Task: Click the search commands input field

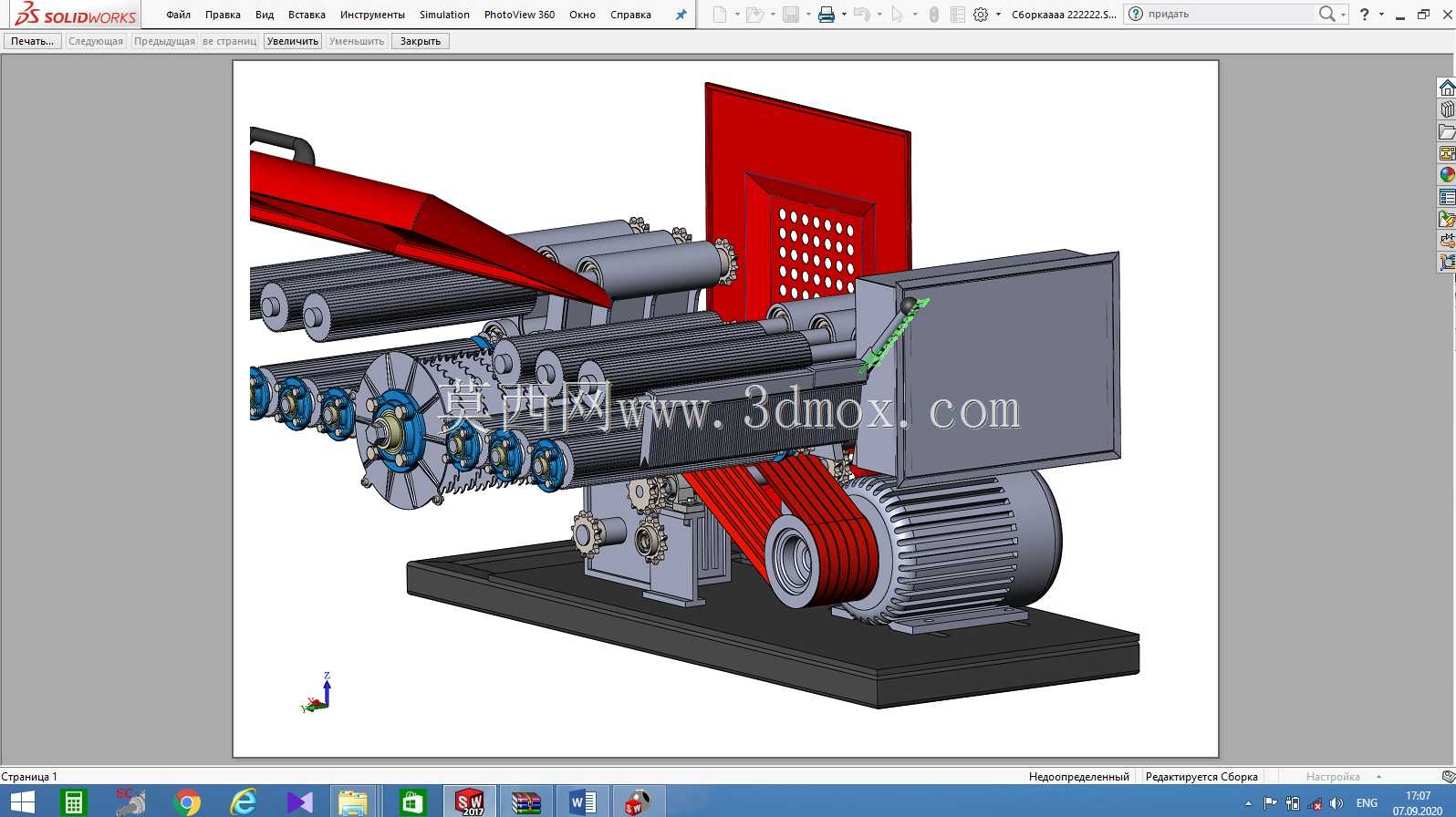Action: click(1230, 14)
